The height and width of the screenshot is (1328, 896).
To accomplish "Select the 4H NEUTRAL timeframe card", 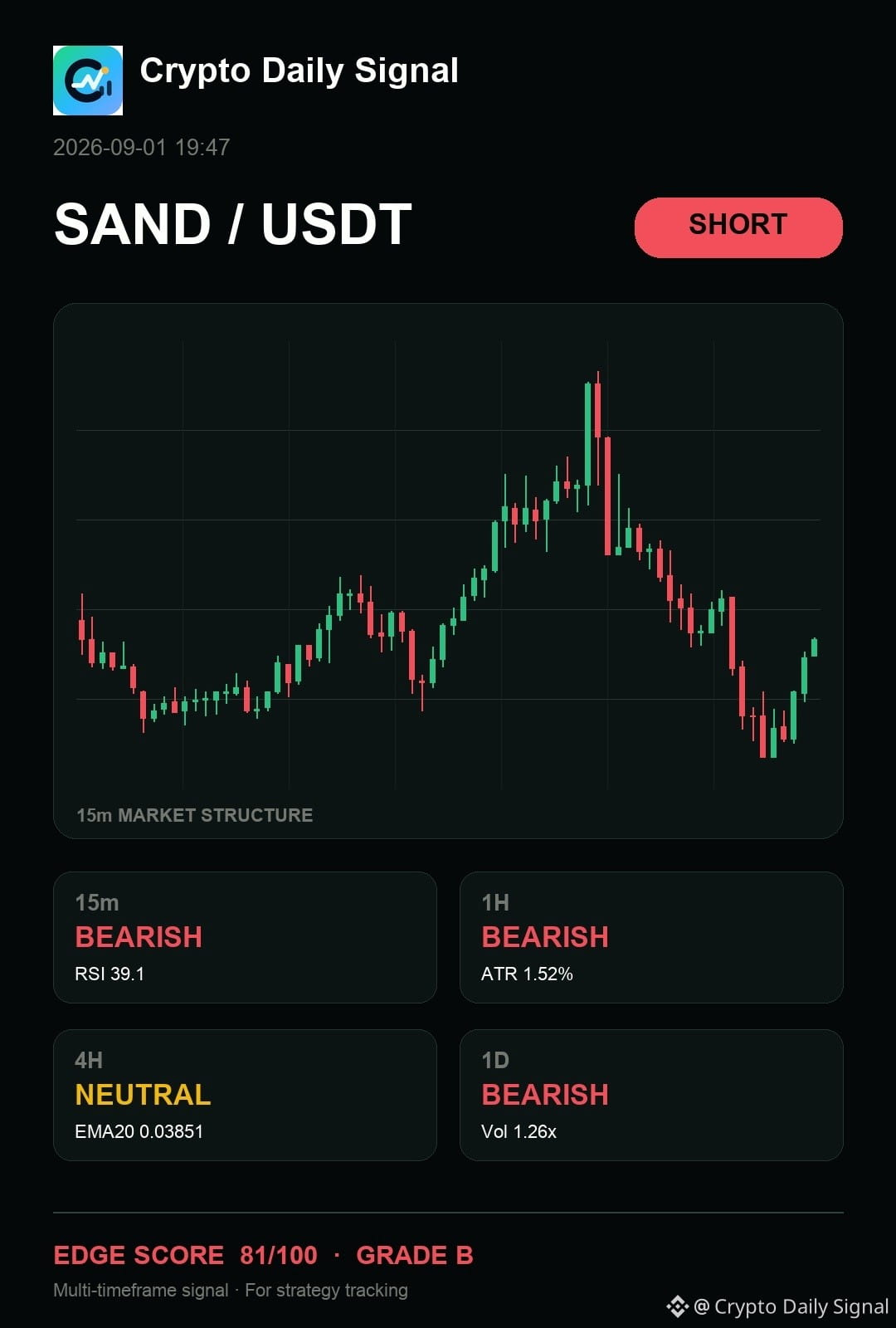I will [245, 1095].
